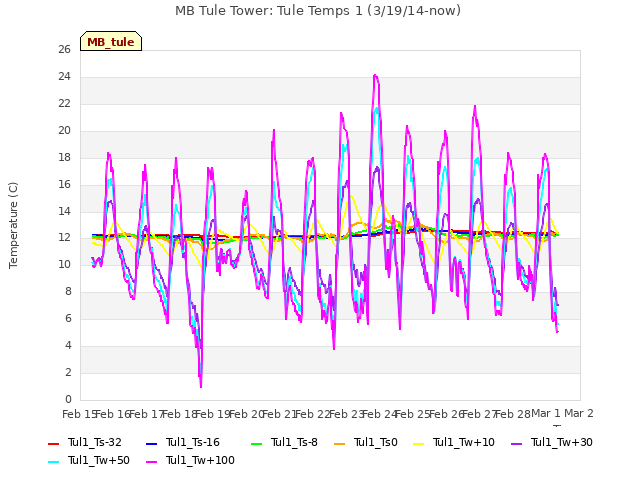Click the magenta Tul1_Tw+100 legend swatch
This screenshot has height=480, width=640.
[x=151, y=461]
